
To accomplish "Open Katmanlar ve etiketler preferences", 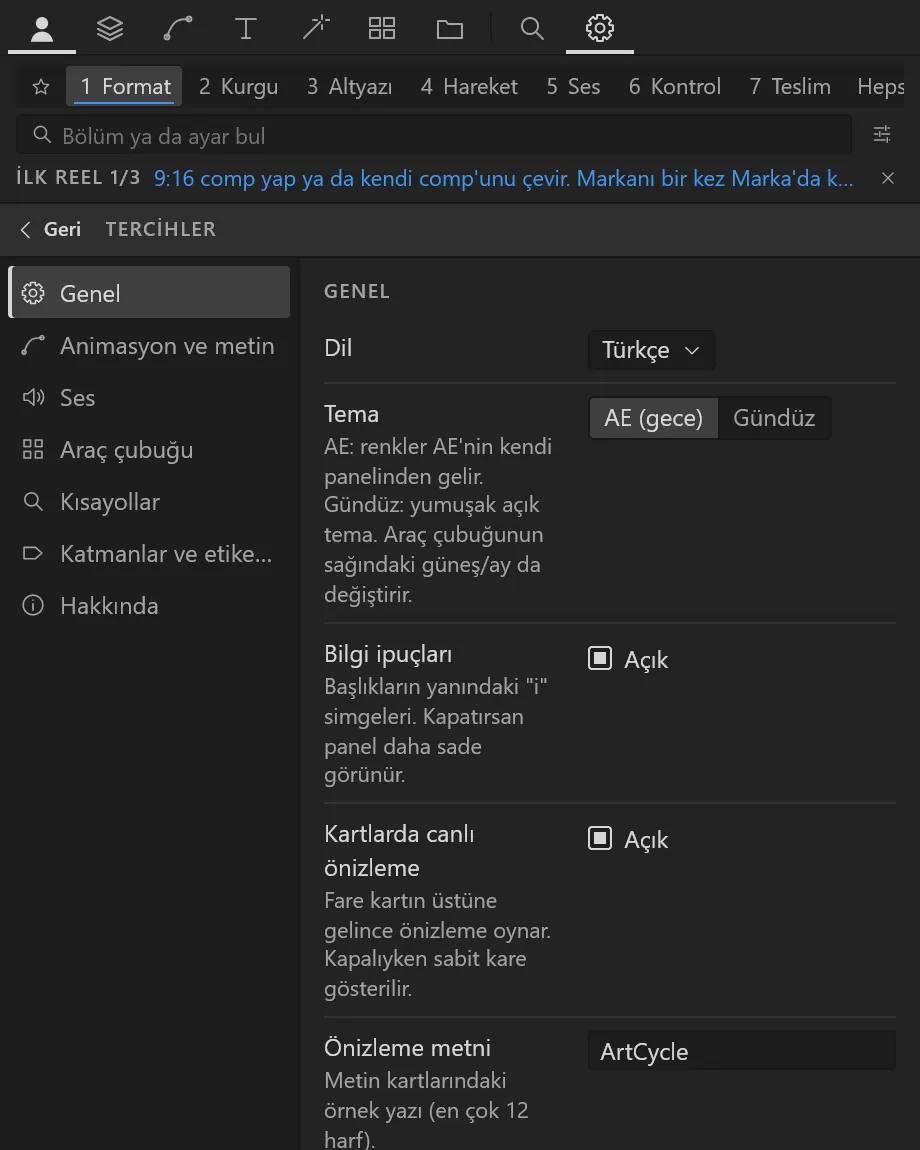I will [x=150, y=554].
